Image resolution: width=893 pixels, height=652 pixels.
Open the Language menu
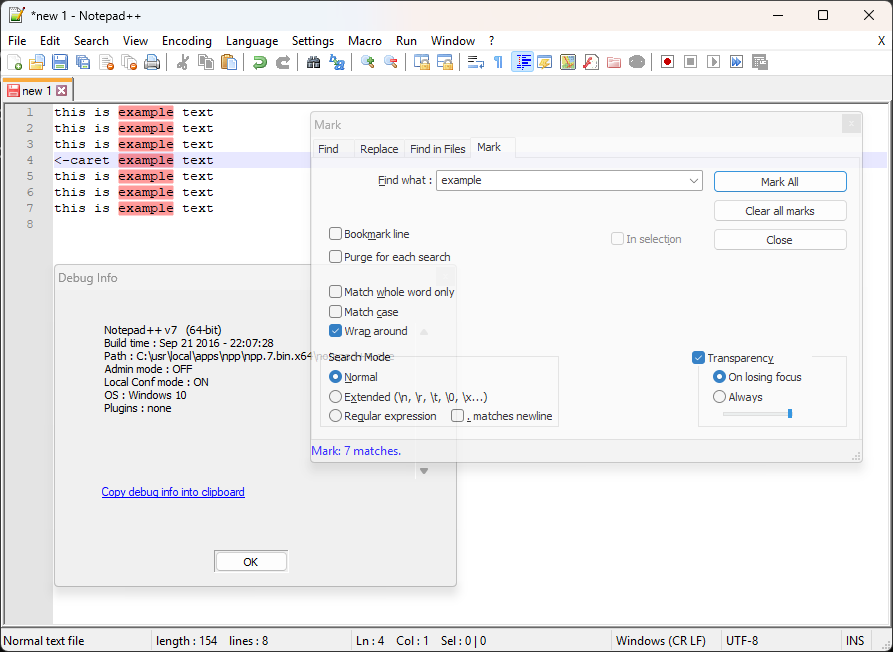252,41
